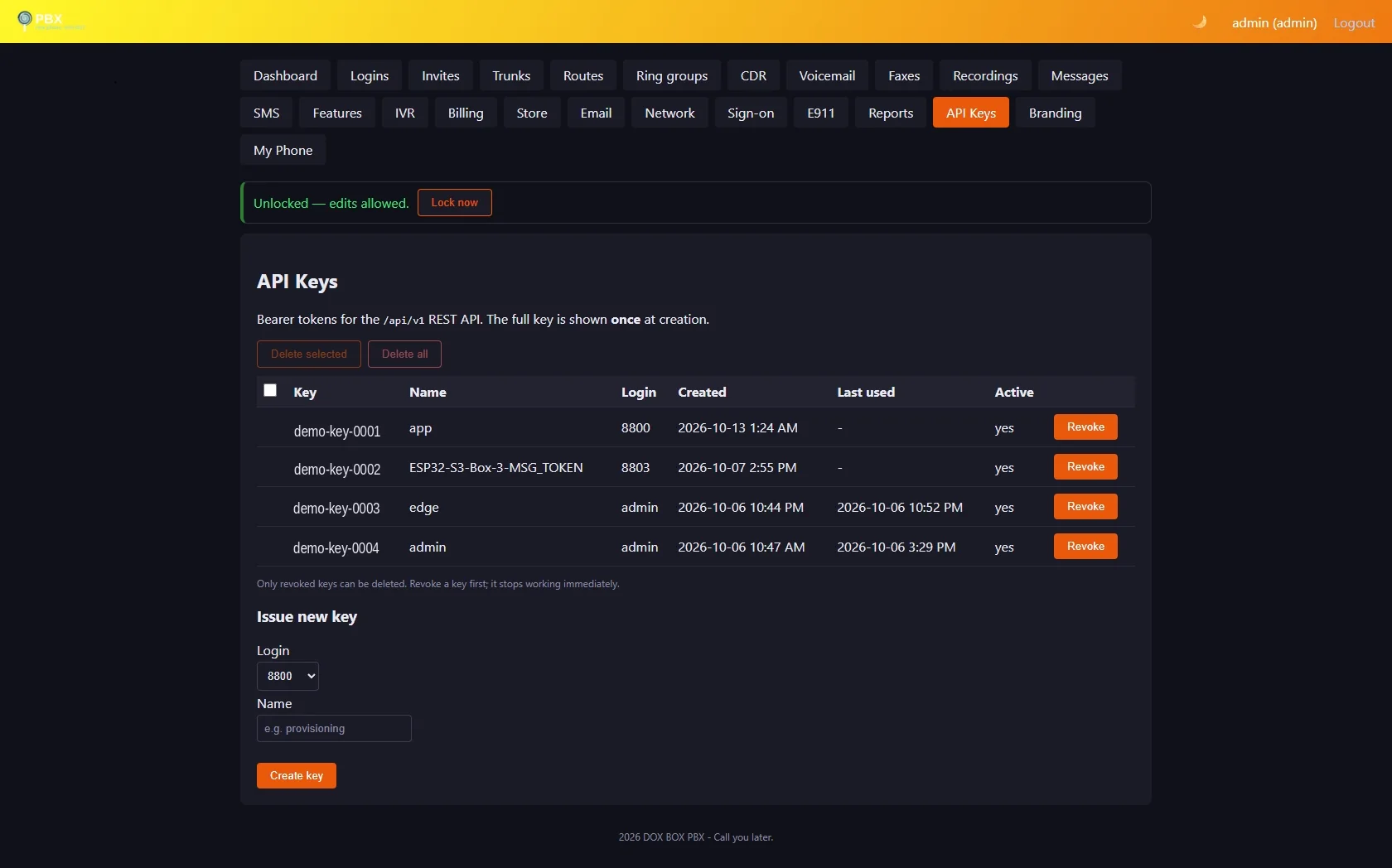Select the Routes tab

[x=583, y=75]
